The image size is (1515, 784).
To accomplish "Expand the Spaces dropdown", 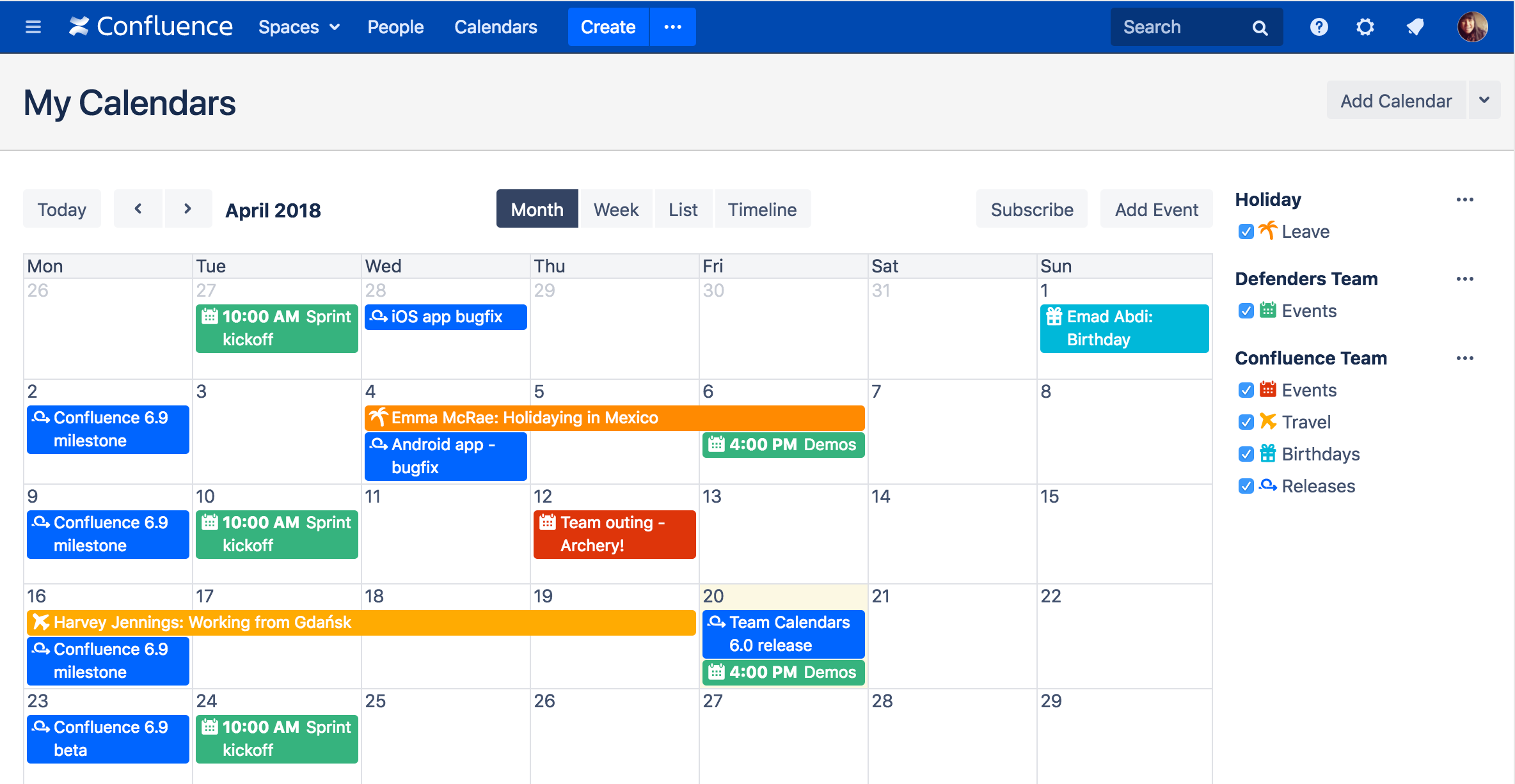I will (298, 27).
